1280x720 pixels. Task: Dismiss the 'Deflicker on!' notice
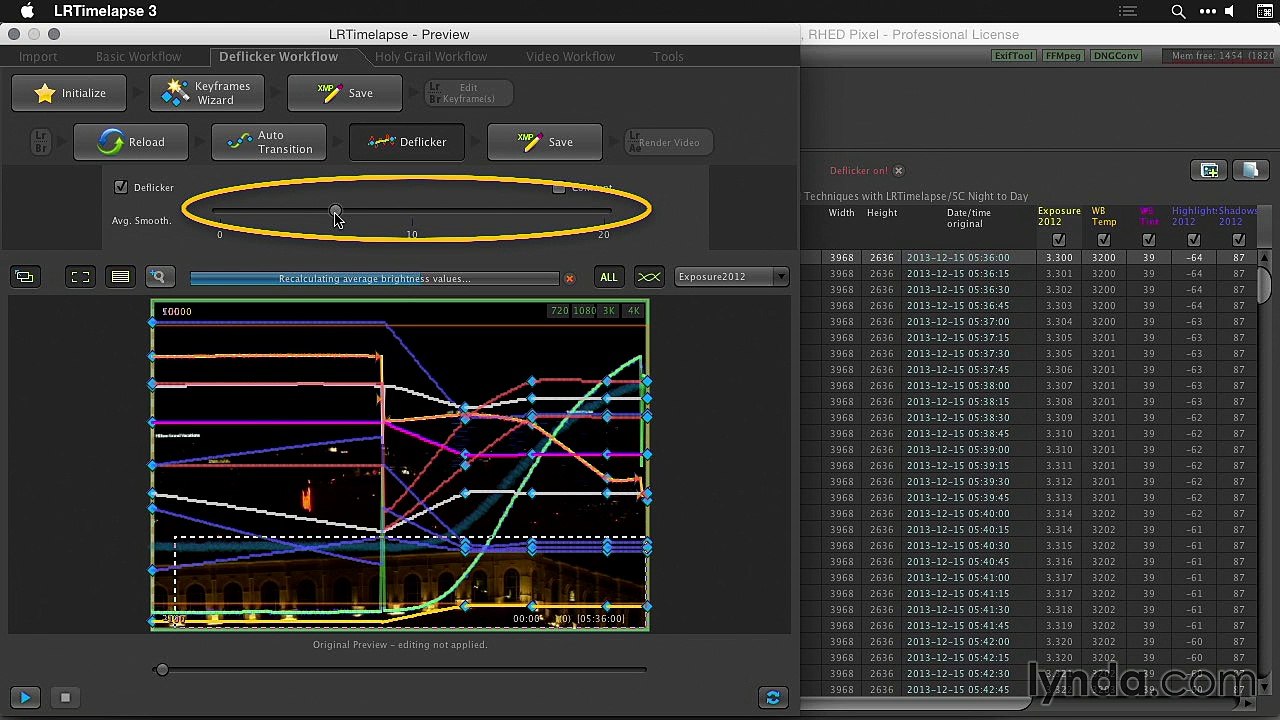pyautogui.click(x=898, y=171)
